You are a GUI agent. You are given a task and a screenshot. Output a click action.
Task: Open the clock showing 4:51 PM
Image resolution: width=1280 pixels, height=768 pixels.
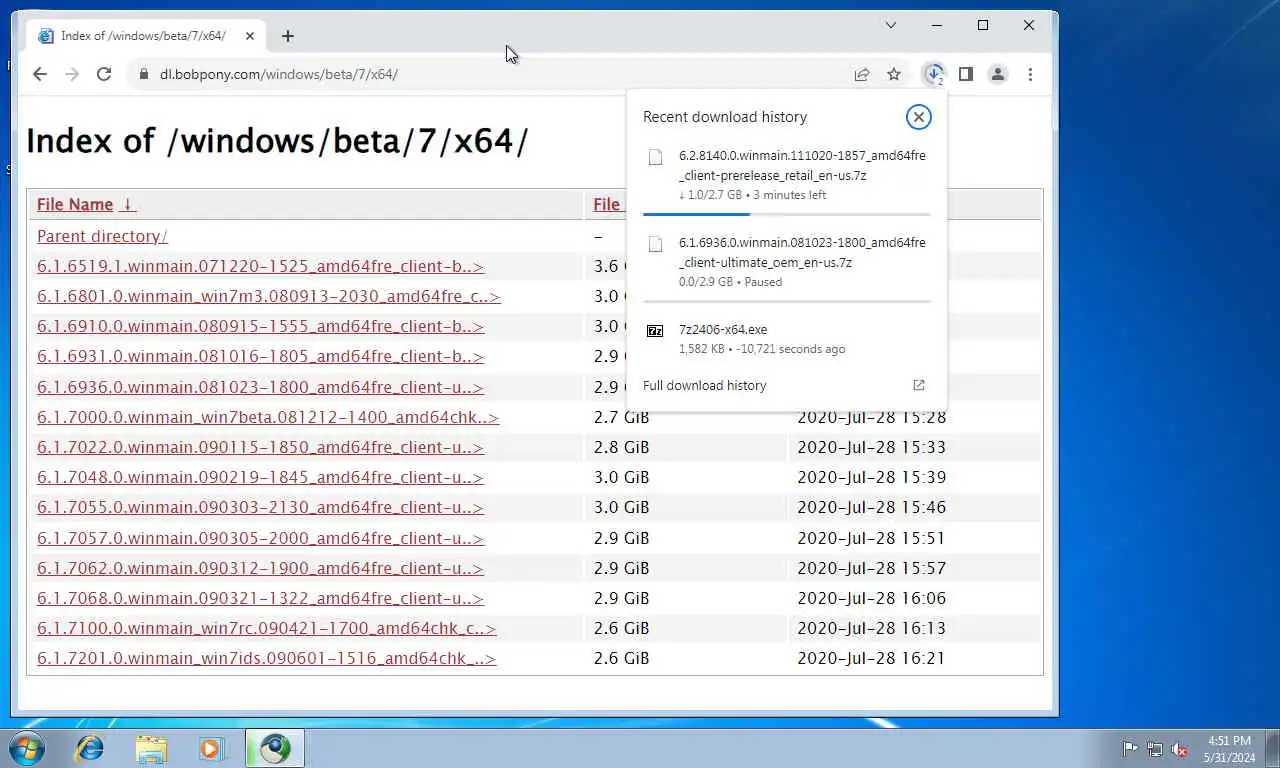tap(1230, 748)
